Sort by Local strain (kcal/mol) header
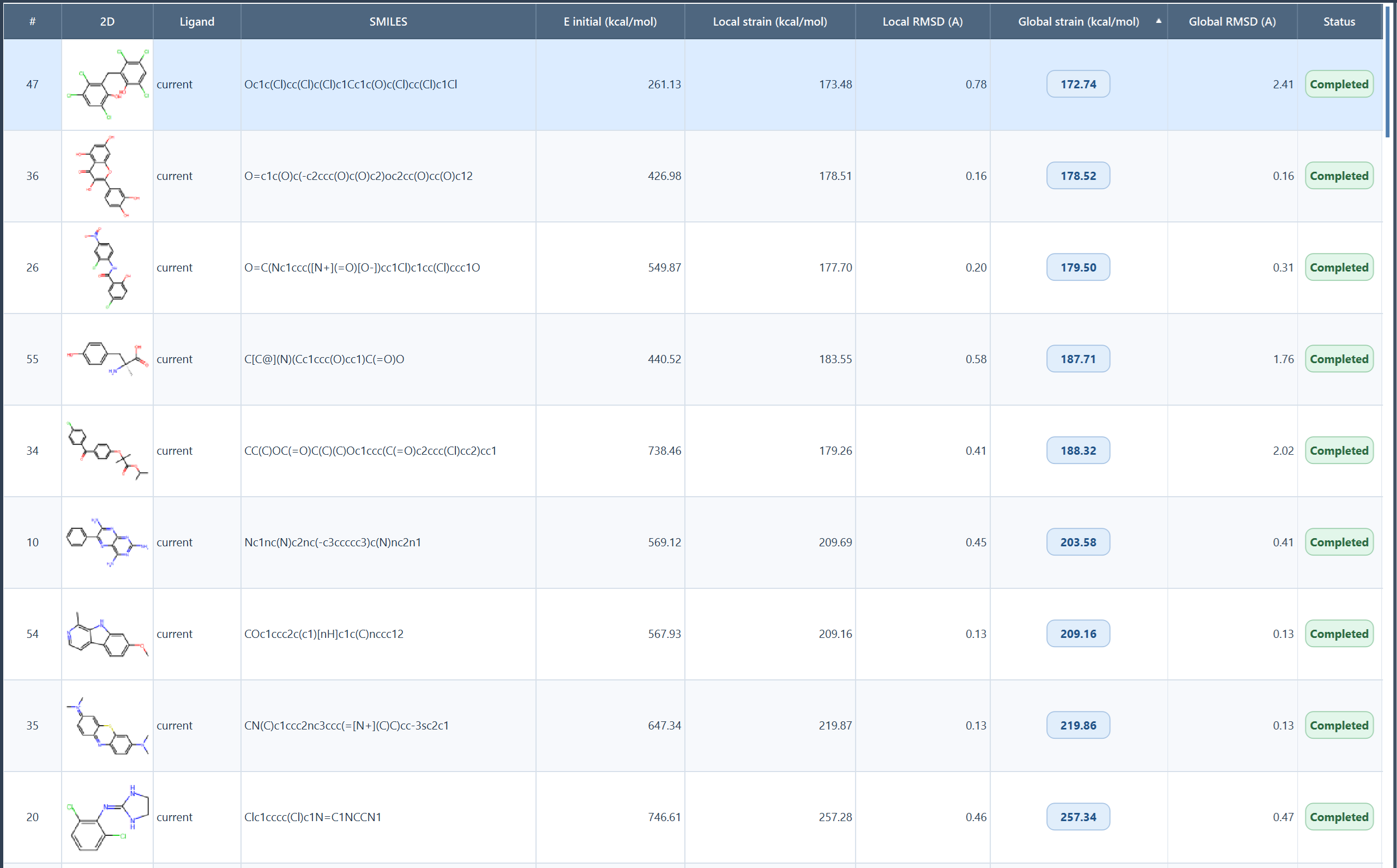The height and width of the screenshot is (868, 1397). pyautogui.click(x=769, y=22)
